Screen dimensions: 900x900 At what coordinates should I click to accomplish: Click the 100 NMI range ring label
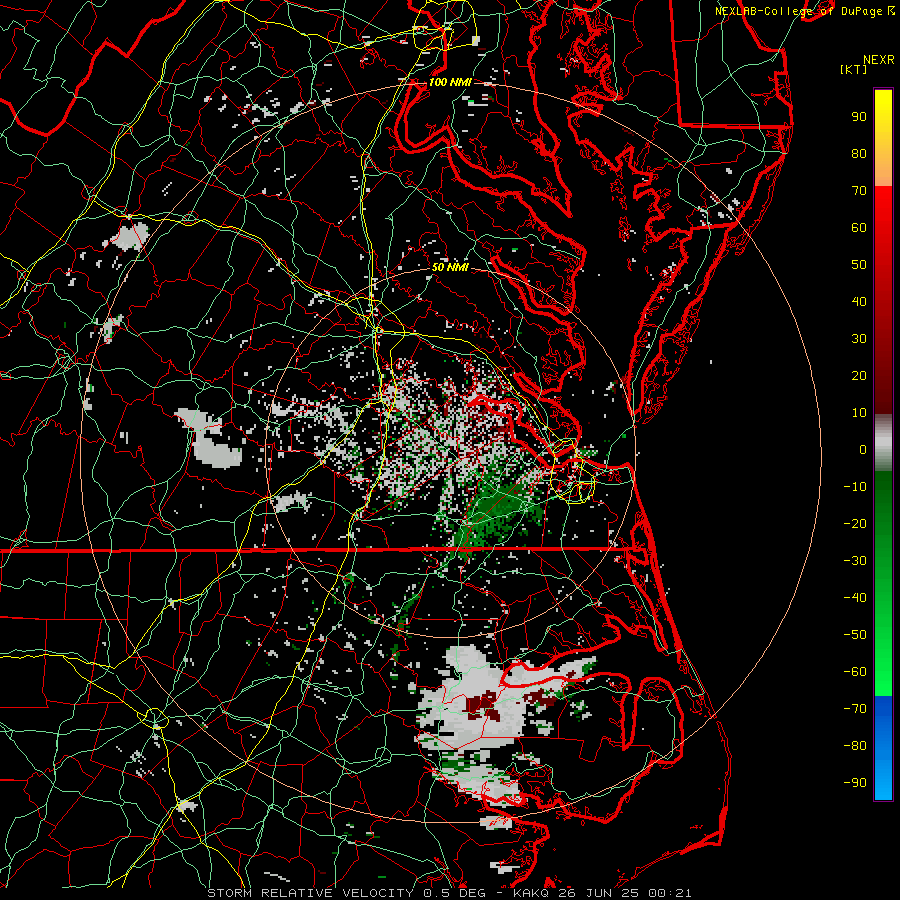click(450, 82)
